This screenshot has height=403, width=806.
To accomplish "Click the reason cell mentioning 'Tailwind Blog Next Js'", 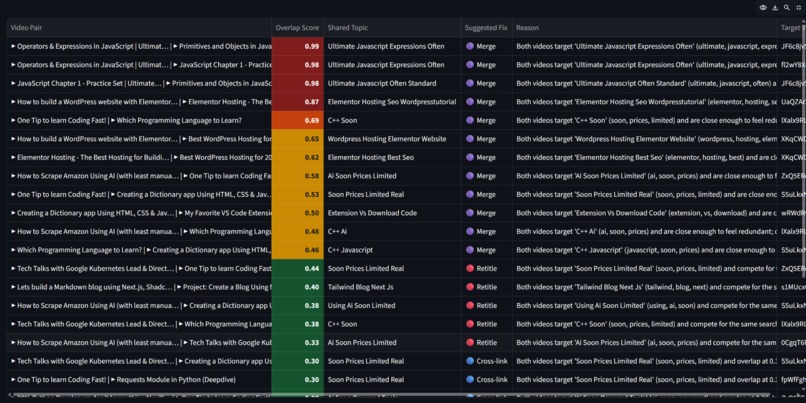I will [x=645, y=287].
